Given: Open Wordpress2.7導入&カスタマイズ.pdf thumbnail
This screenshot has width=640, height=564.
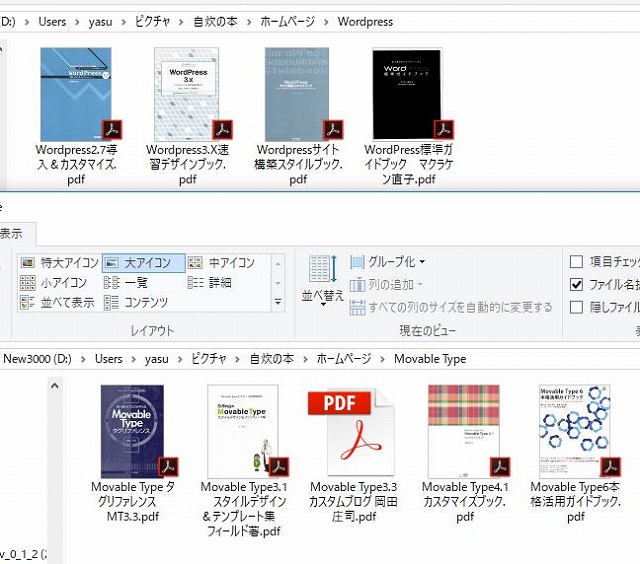Looking at the screenshot, I should (76, 94).
